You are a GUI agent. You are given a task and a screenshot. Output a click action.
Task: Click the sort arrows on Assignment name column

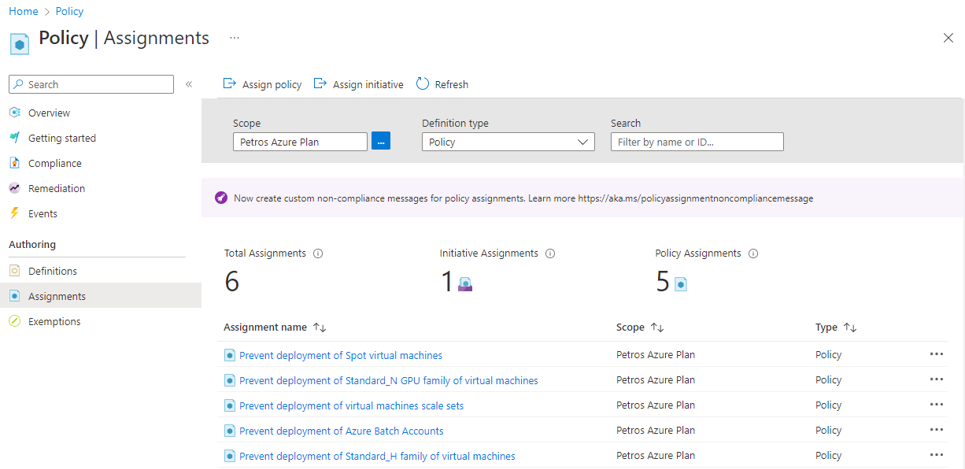pyautogui.click(x=319, y=327)
